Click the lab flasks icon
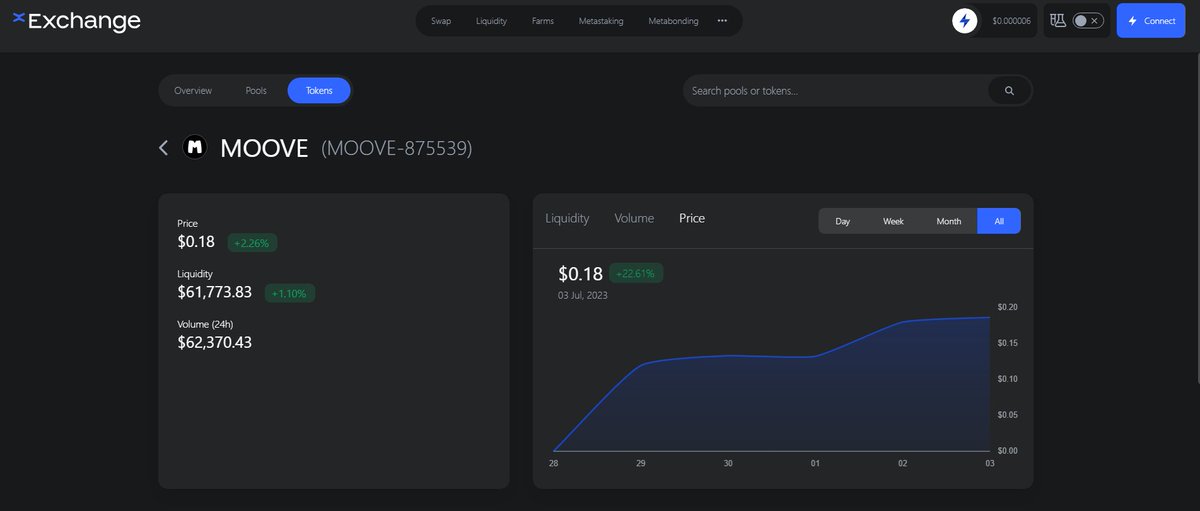The height and width of the screenshot is (511, 1200). 1057,21
